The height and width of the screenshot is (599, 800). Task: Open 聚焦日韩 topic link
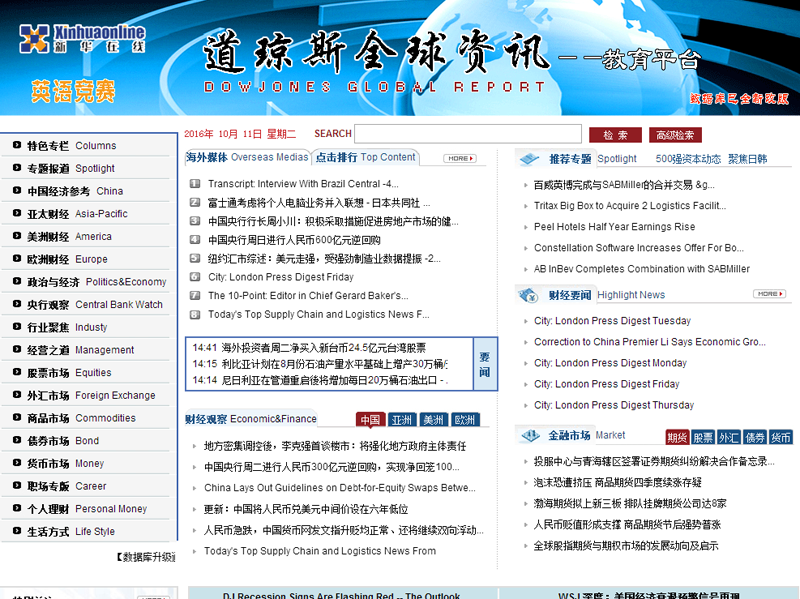point(747,159)
